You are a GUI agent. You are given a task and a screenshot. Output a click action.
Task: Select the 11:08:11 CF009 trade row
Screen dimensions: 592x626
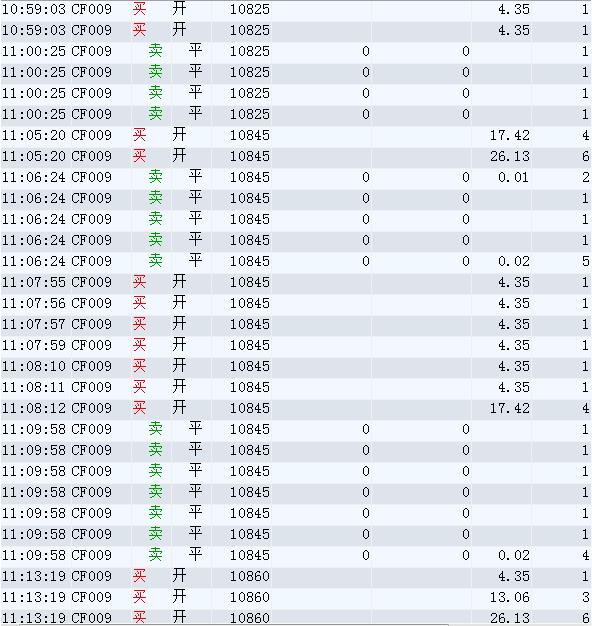coord(296,387)
